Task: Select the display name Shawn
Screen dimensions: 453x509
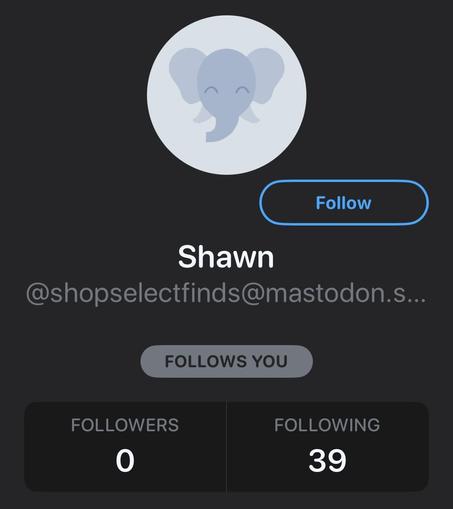Action: pyautogui.click(x=226, y=257)
